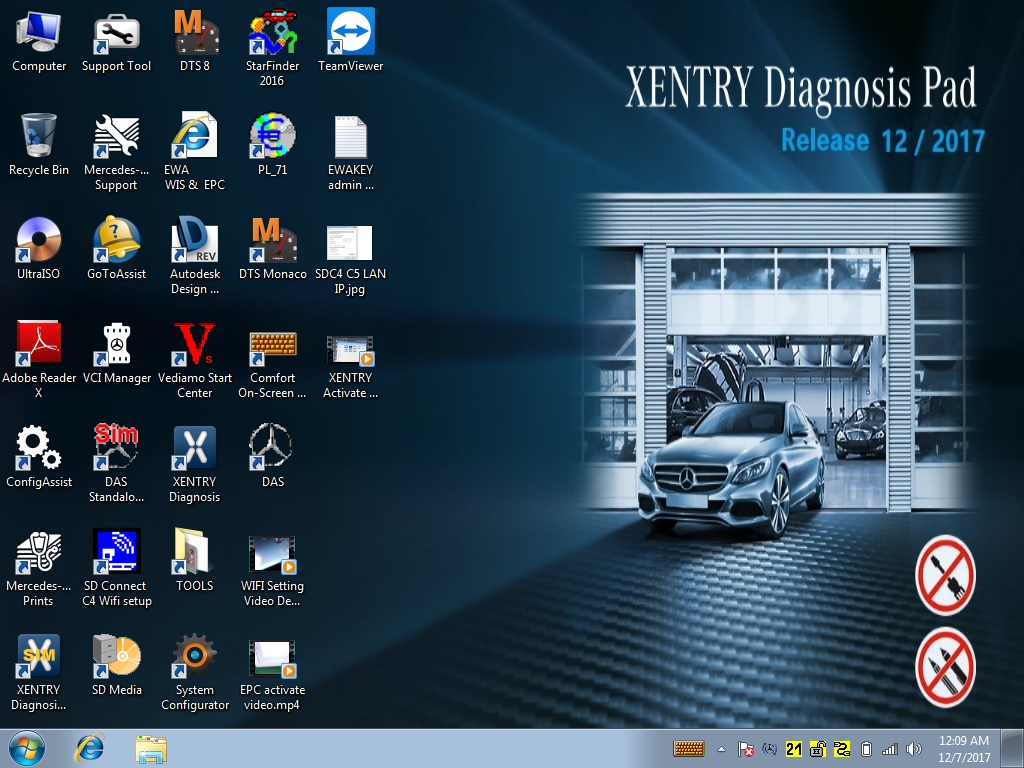Image resolution: width=1024 pixels, height=768 pixels.
Task: Open the DAS Mercedes star shortcut
Action: pos(272,456)
